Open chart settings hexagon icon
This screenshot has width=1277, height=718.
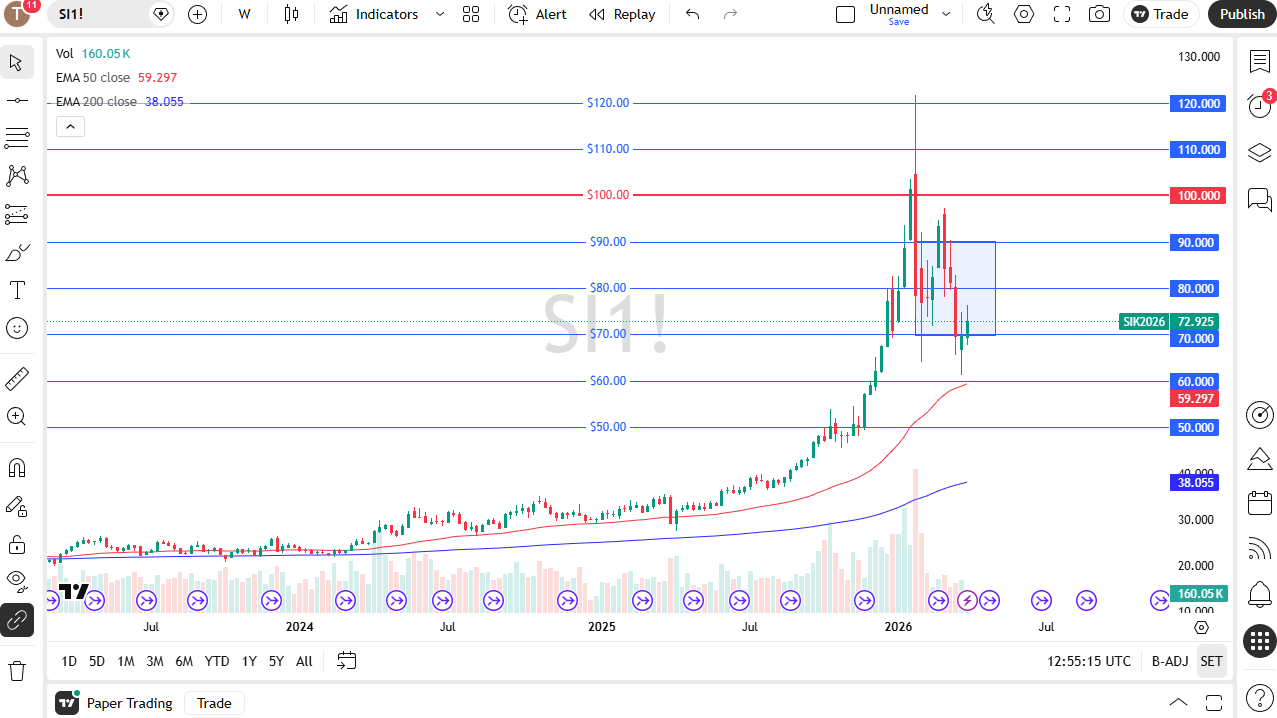1024,14
